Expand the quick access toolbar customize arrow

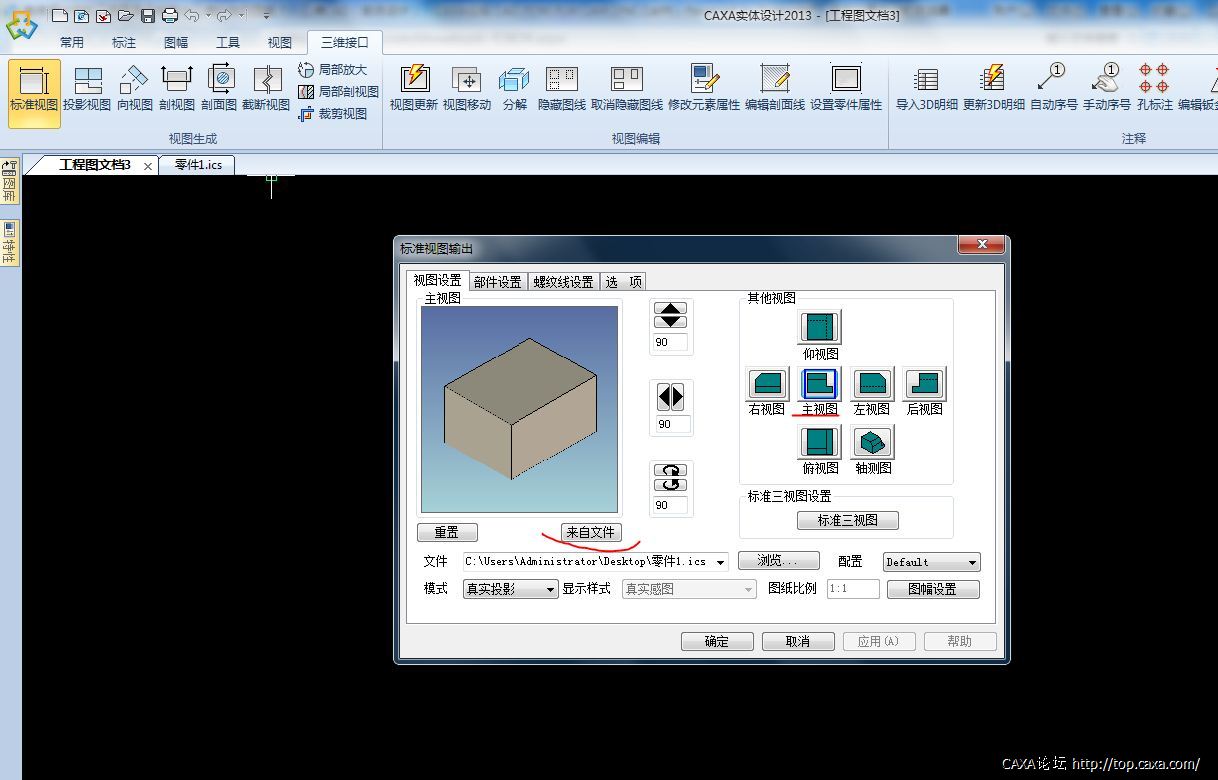[x=267, y=16]
